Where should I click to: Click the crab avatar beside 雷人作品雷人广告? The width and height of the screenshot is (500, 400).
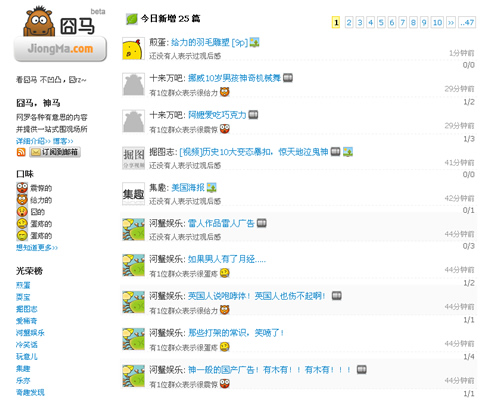click(x=133, y=229)
